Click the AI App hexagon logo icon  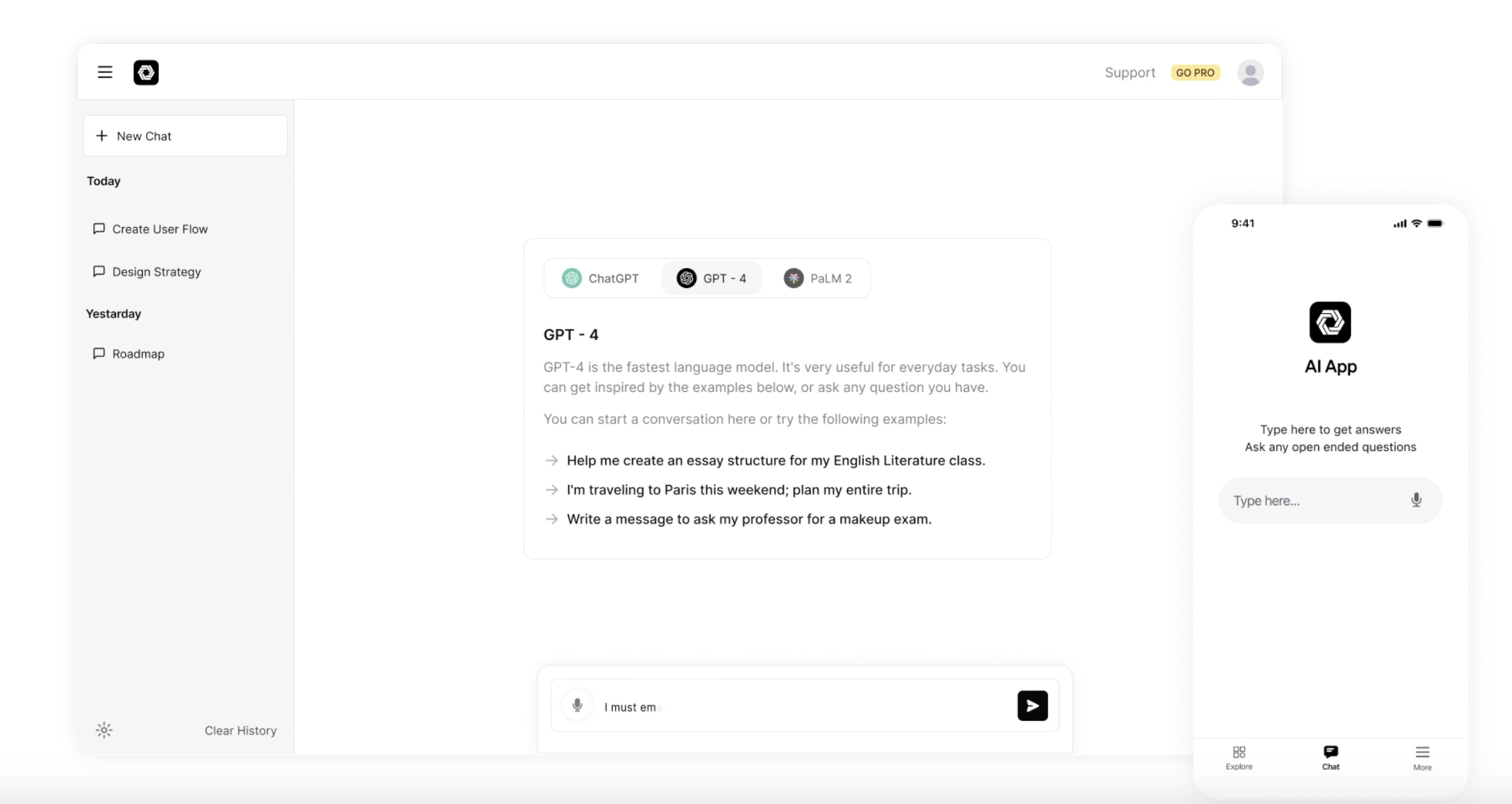(1330, 322)
